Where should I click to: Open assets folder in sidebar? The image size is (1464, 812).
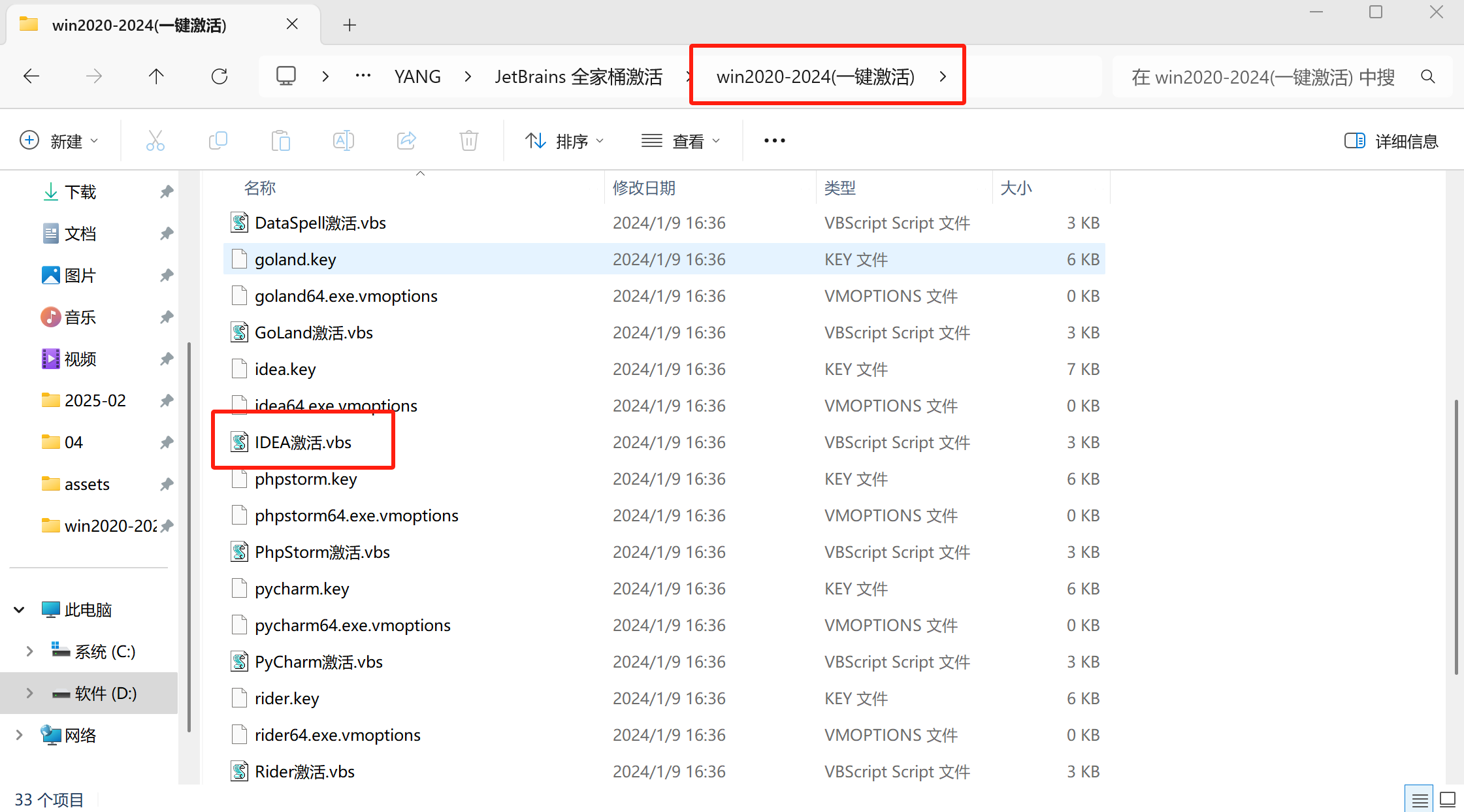click(x=87, y=484)
